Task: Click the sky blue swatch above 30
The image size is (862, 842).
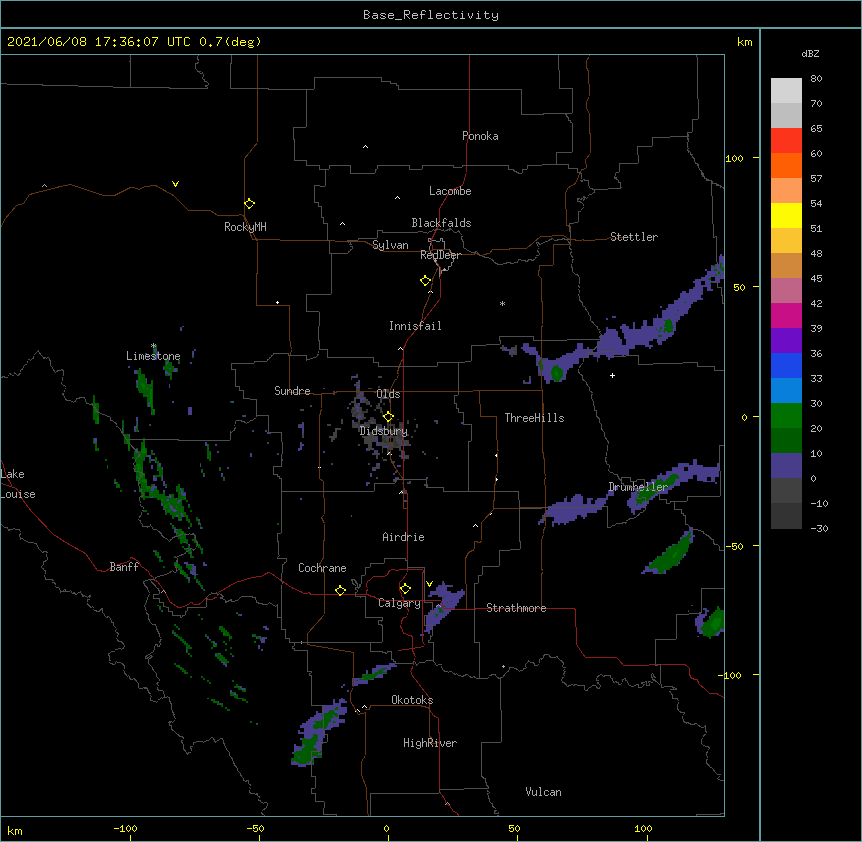Action: (786, 390)
